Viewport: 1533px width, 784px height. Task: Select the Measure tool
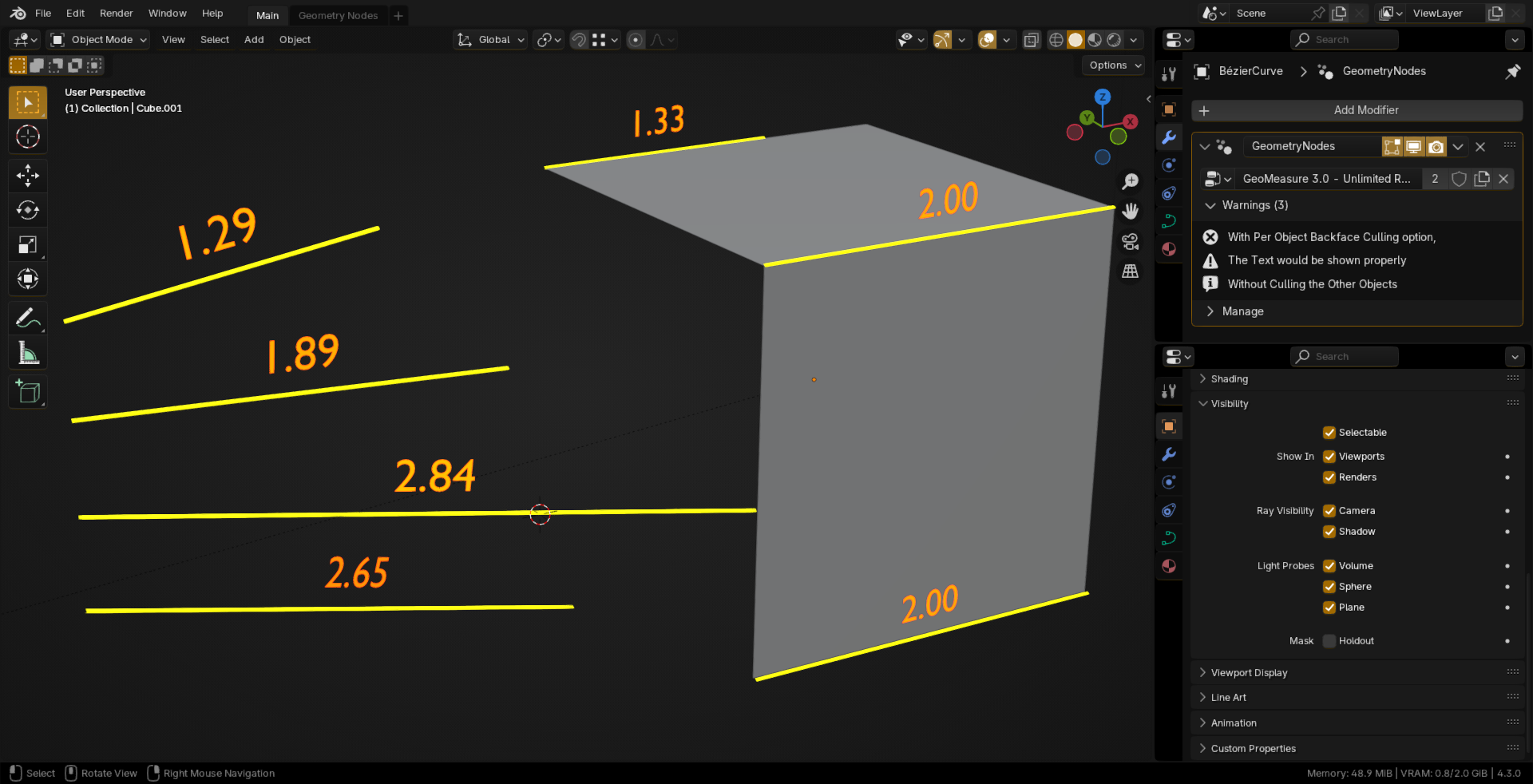point(28,352)
